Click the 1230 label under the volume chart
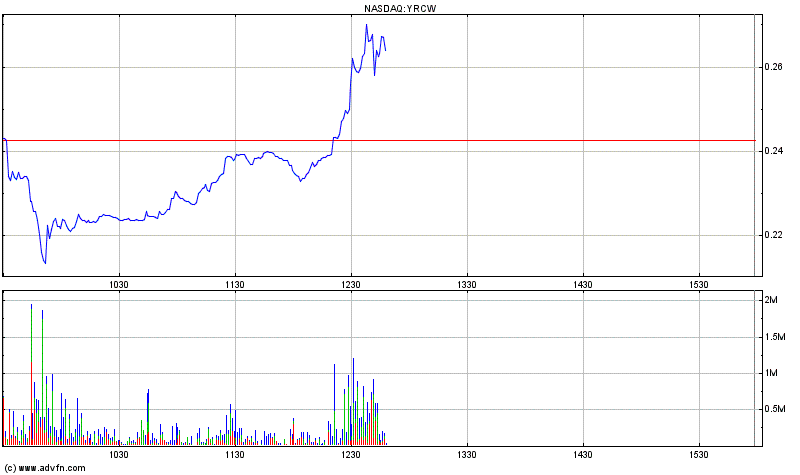Screen dimensions: 800x475 [x=351, y=455]
